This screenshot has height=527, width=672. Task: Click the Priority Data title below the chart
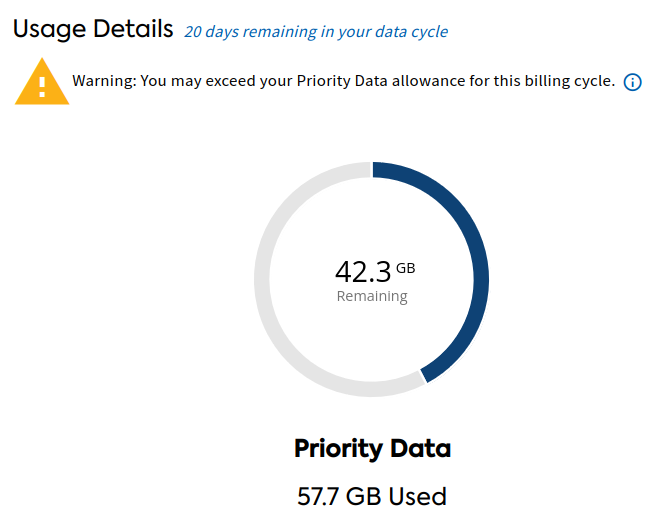372,449
